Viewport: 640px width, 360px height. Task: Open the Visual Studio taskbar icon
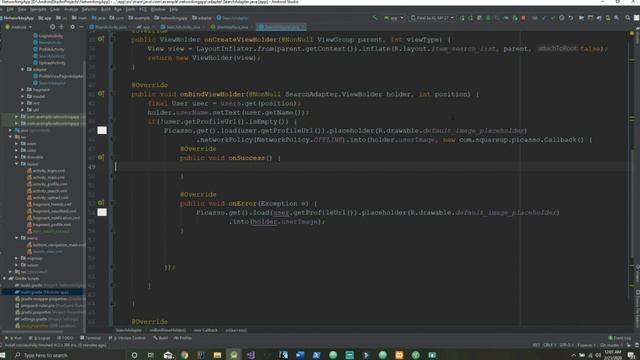250,355
